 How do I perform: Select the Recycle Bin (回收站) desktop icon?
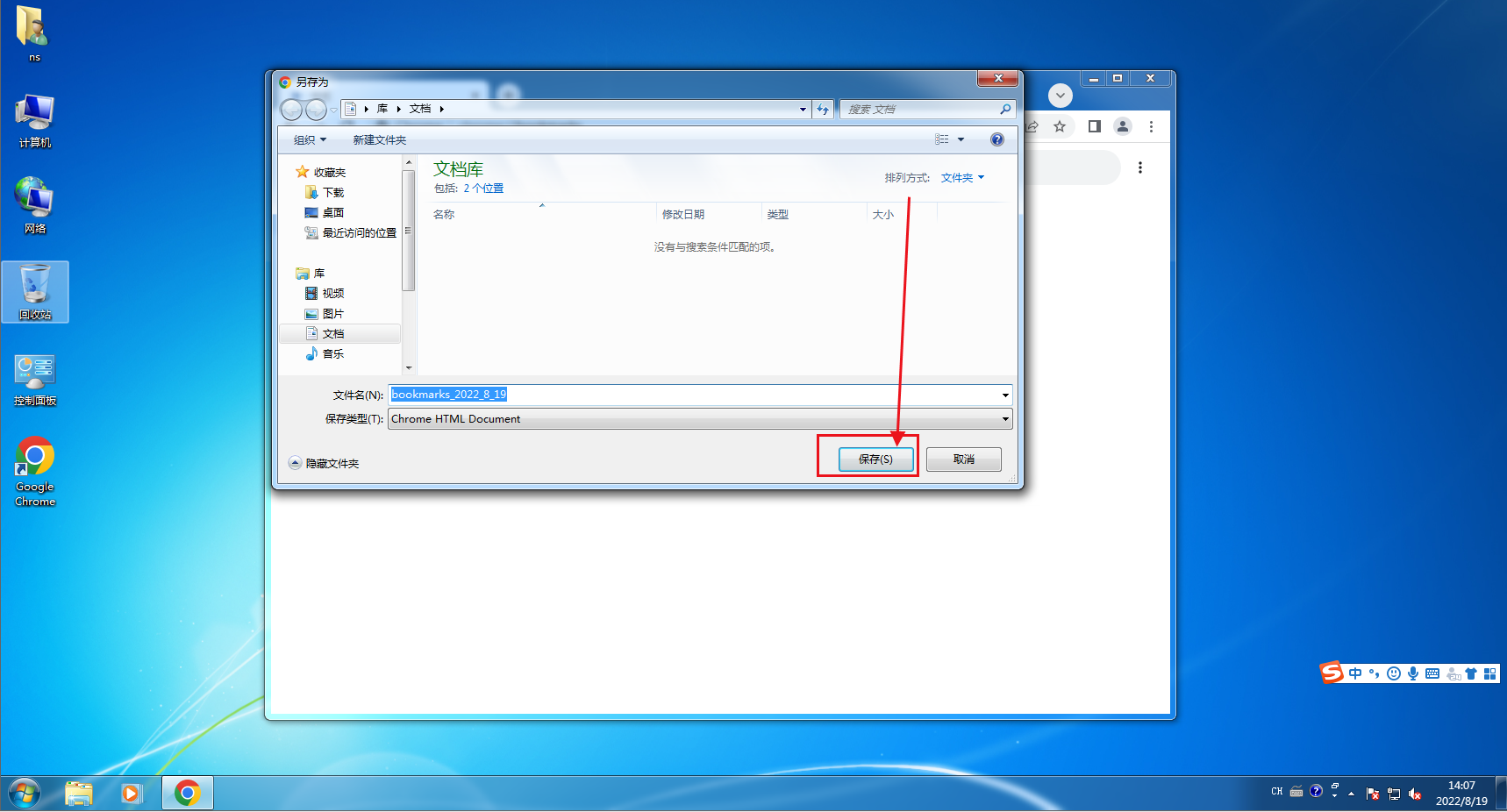35,292
